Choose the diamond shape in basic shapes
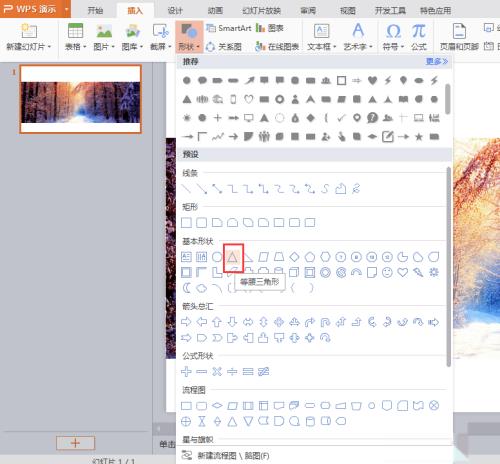The height and width of the screenshot is (464, 500). coord(294,257)
